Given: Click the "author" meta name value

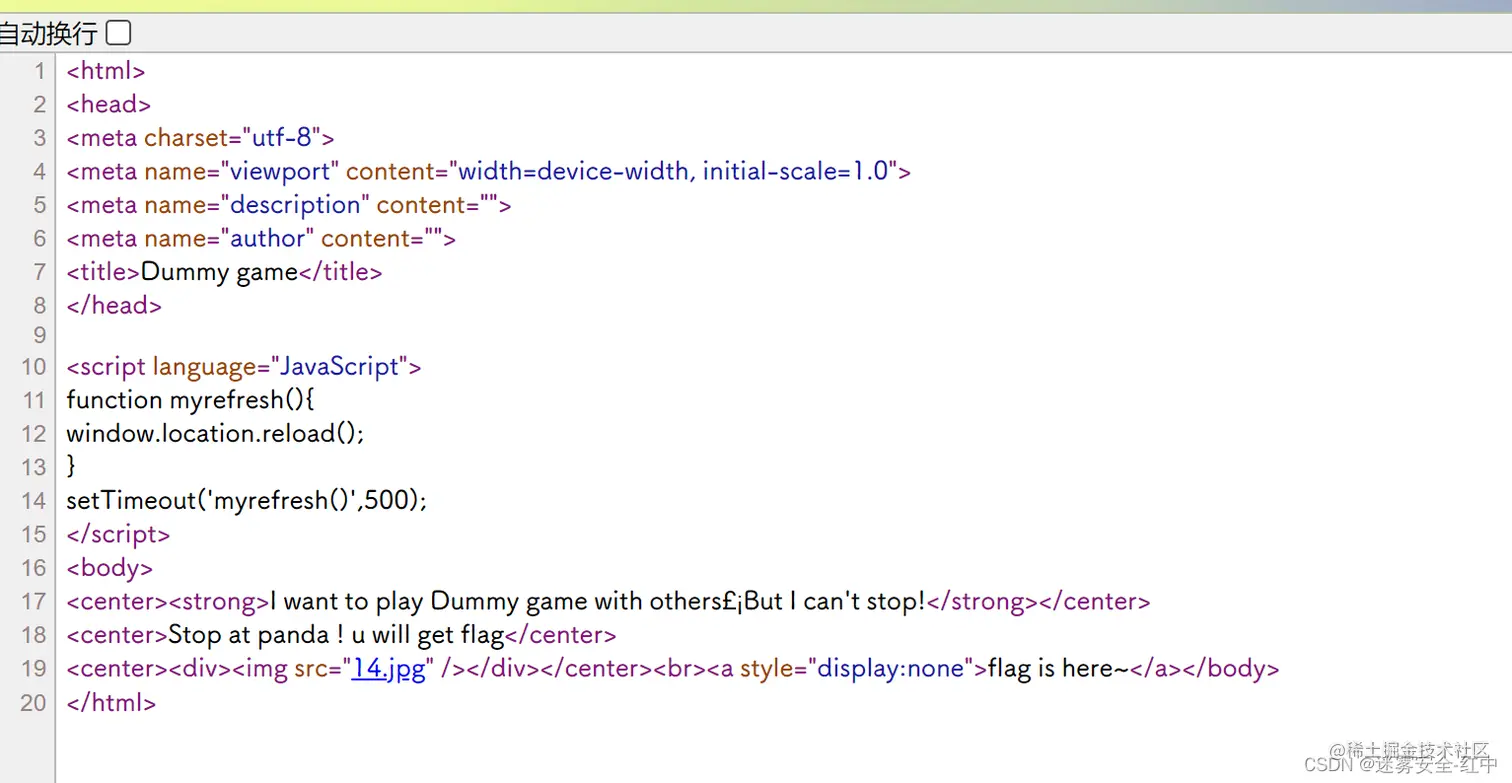Looking at the screenshot, I should click(x=267, y=238).
